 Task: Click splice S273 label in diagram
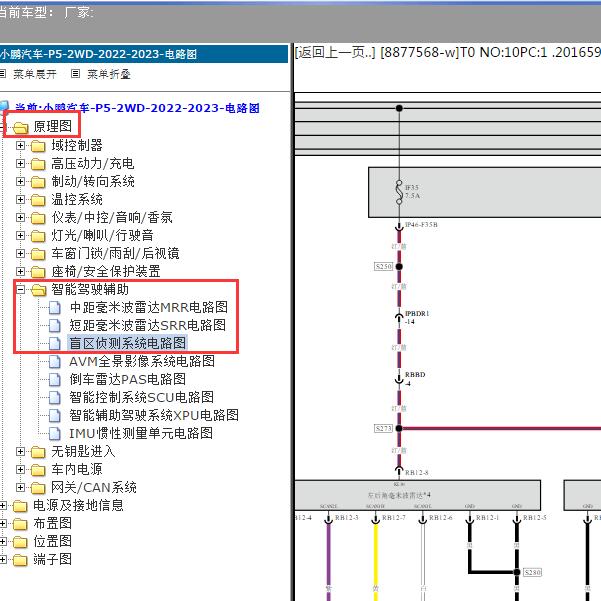click(383, 428)
